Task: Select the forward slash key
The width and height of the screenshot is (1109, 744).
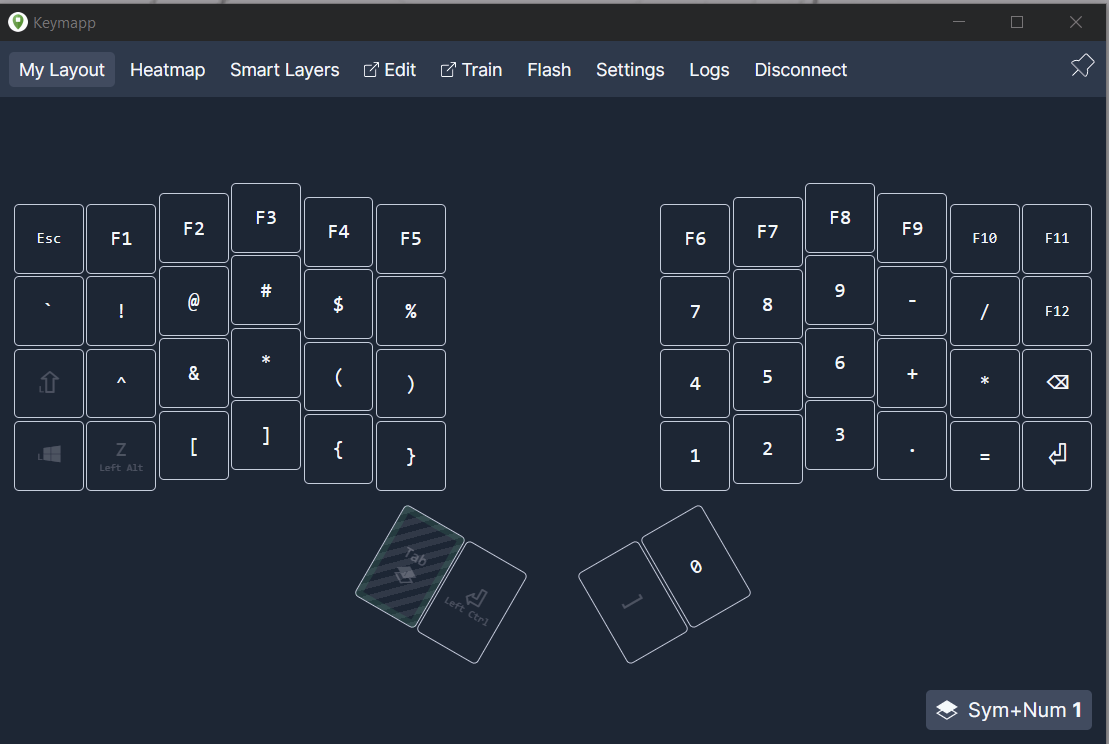Action: 985,310
